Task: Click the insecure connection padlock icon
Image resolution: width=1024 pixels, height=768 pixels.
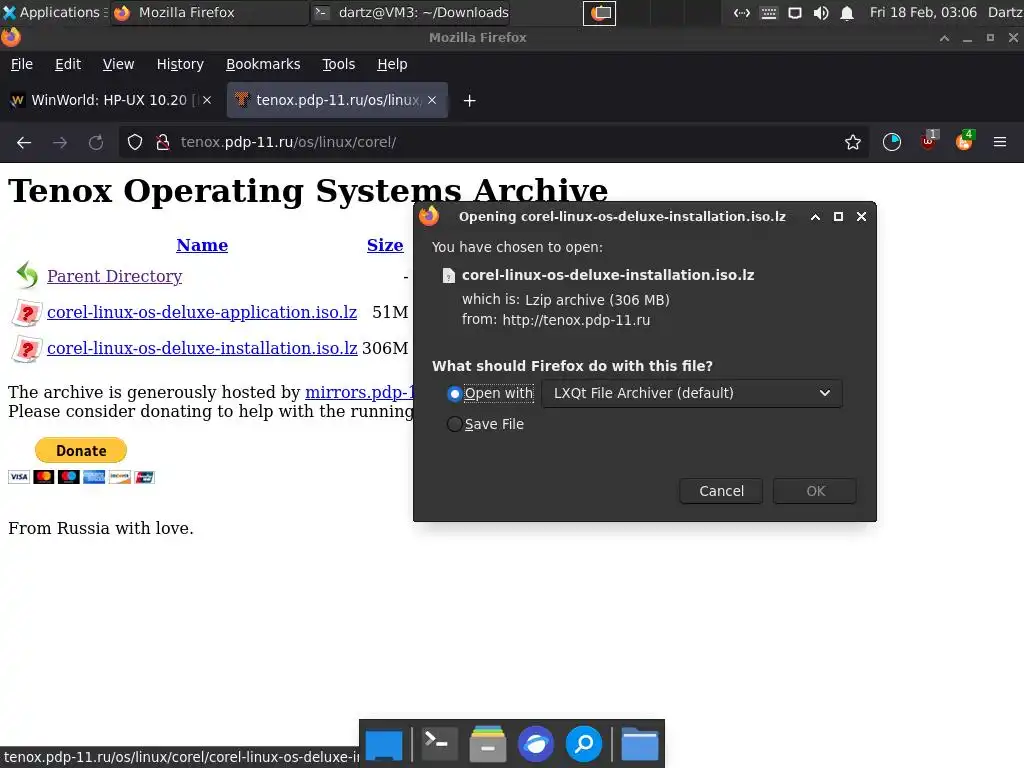Action: pos(163,142)
